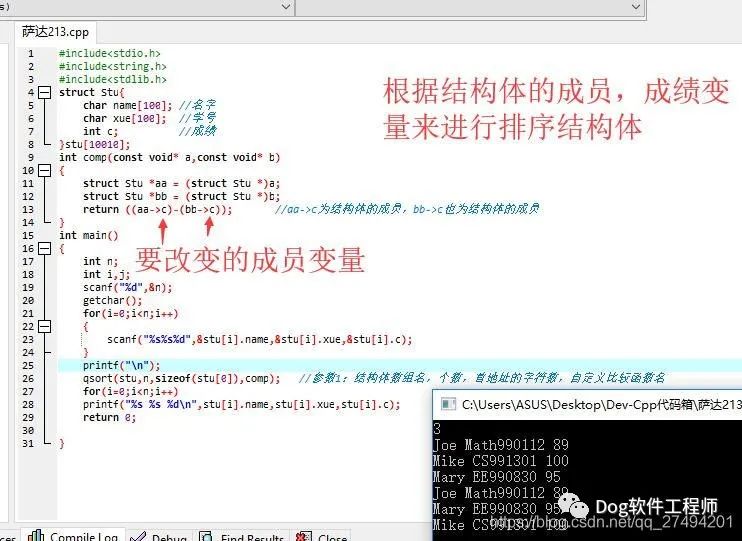Click the 'return 0;' statement
This screenshot has width=742, height=541.
click(109, 418)
